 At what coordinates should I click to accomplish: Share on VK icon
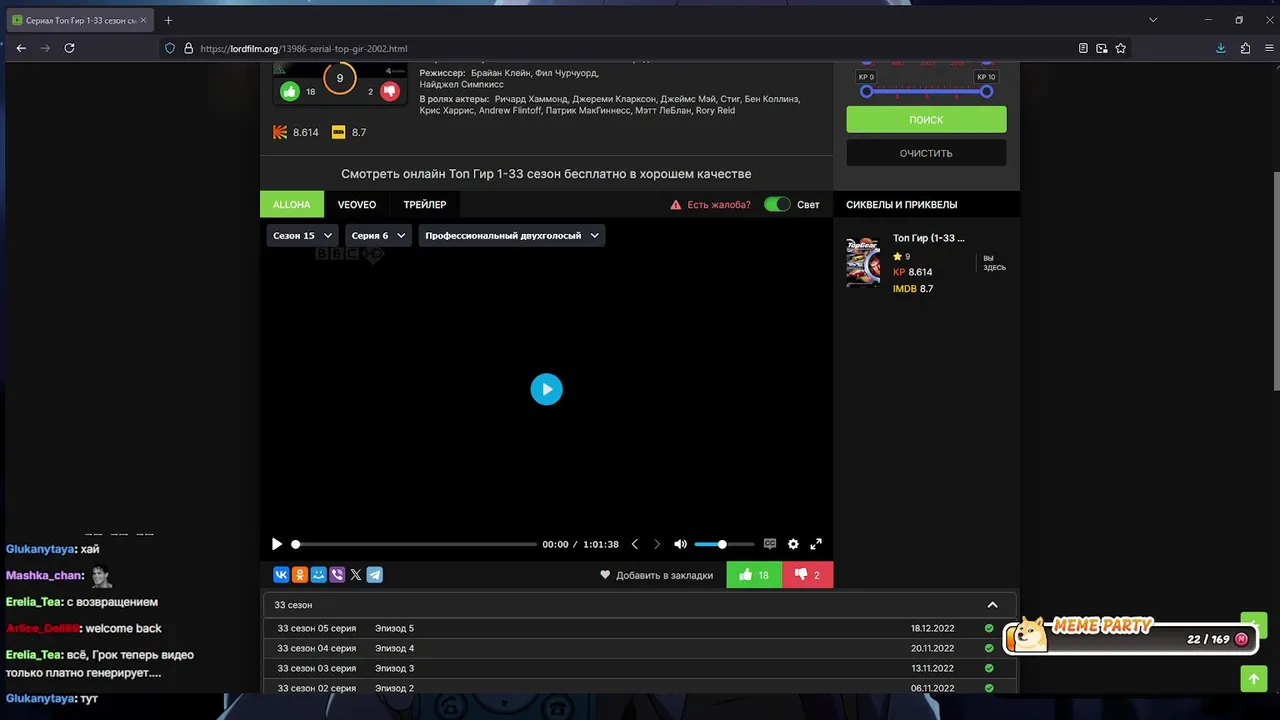click(281, 575)
